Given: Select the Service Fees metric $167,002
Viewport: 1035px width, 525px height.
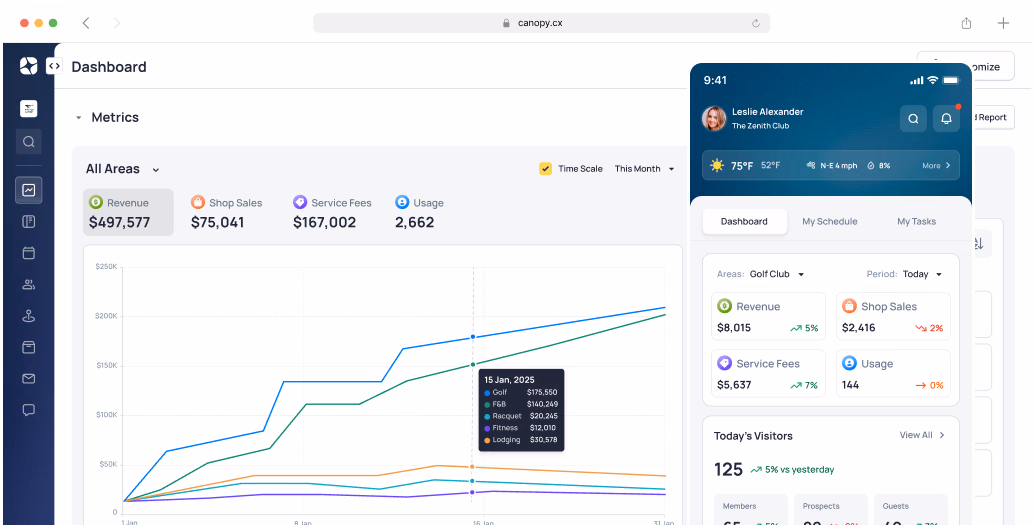Looking at the screenshot, I should pyautogui.click(x=332, y=213).
